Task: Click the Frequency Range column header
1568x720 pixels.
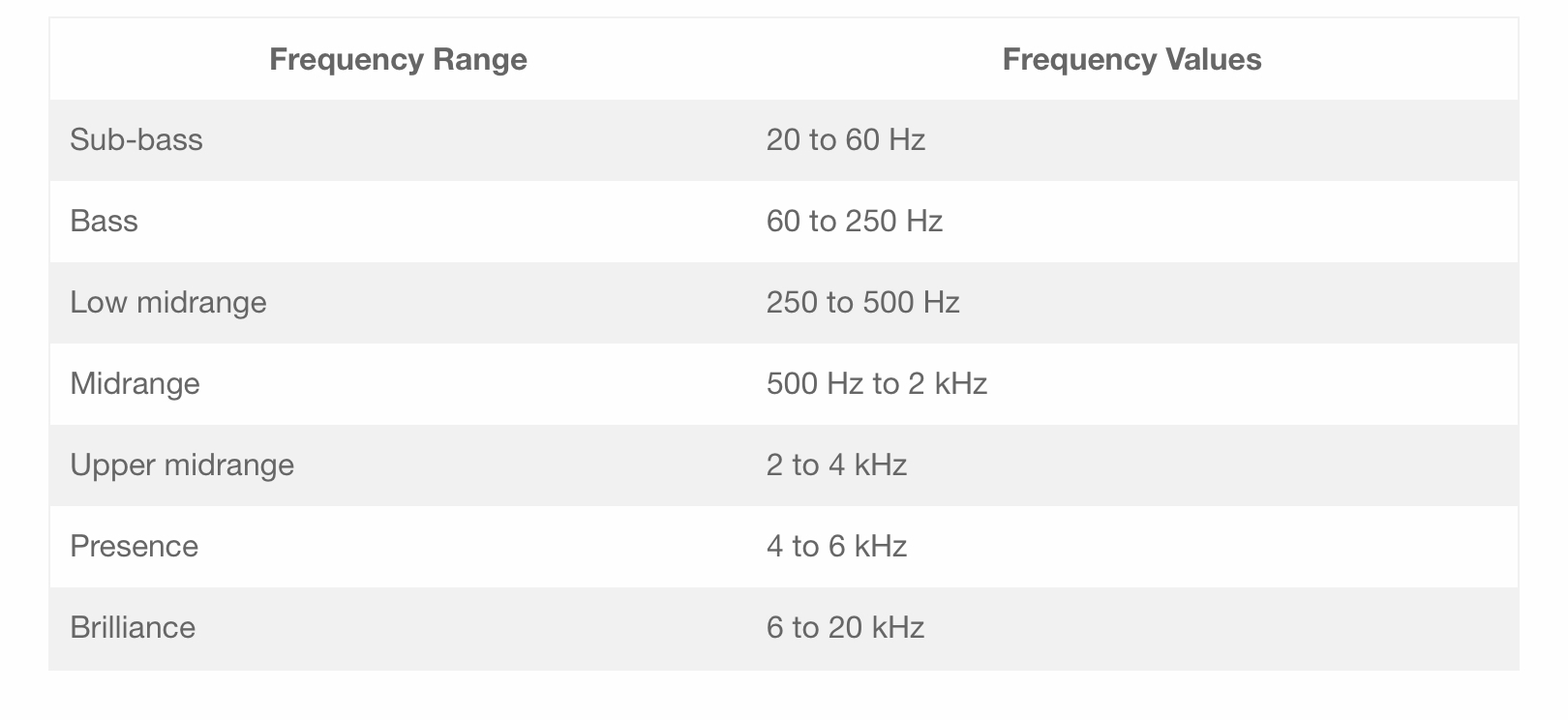Action: pos(398,60)
